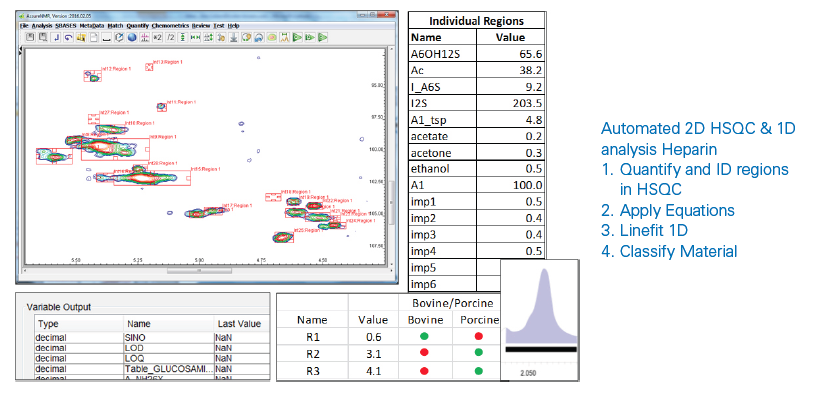This screenshot has width=838, height=394.
Task: Click the blue globe toolbar icon
Action: 132,37
